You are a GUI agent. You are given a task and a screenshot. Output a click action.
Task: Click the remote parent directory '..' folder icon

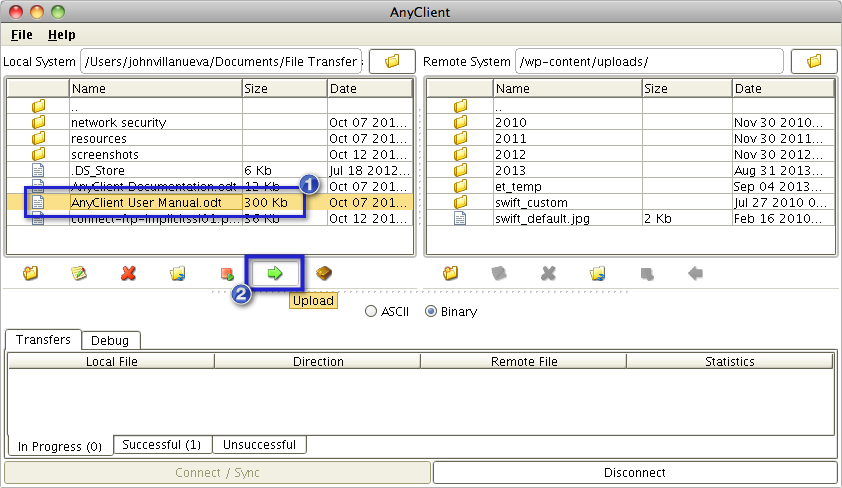(460, 106)
